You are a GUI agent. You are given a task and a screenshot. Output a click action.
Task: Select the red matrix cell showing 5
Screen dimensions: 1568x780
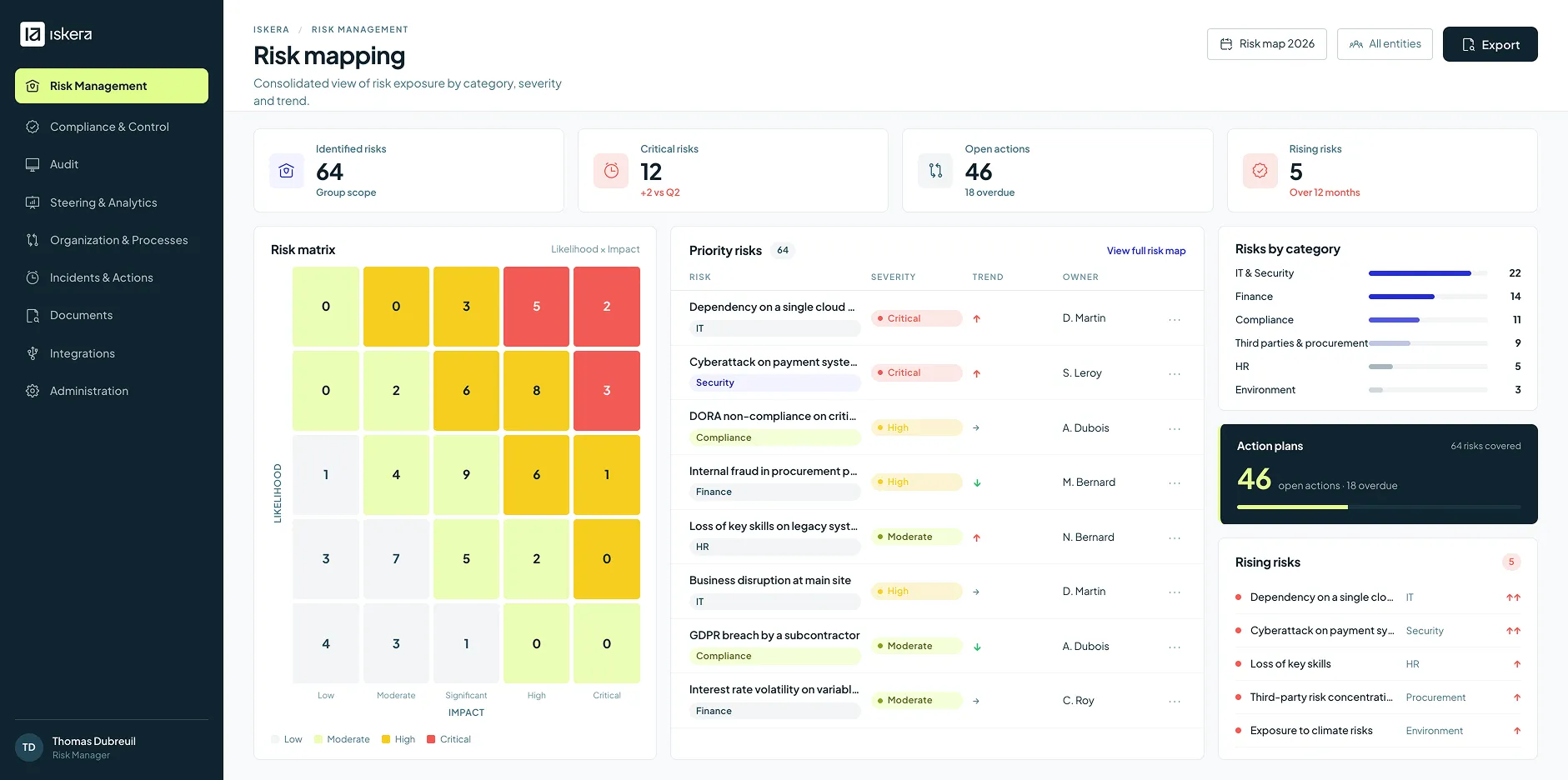click(x=537, y=307)
